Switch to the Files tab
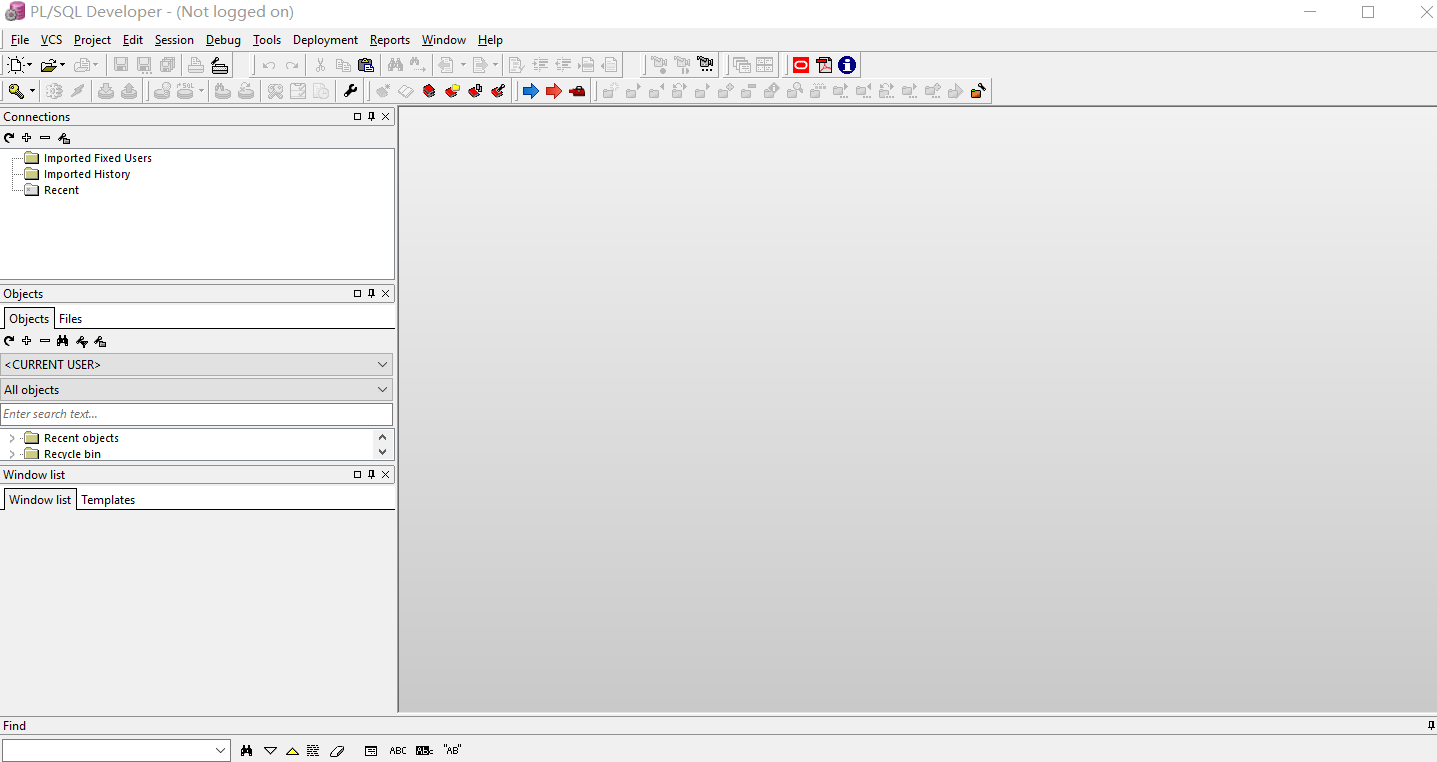Viewport: 1437px width, 762px height. tap(70, 319)
